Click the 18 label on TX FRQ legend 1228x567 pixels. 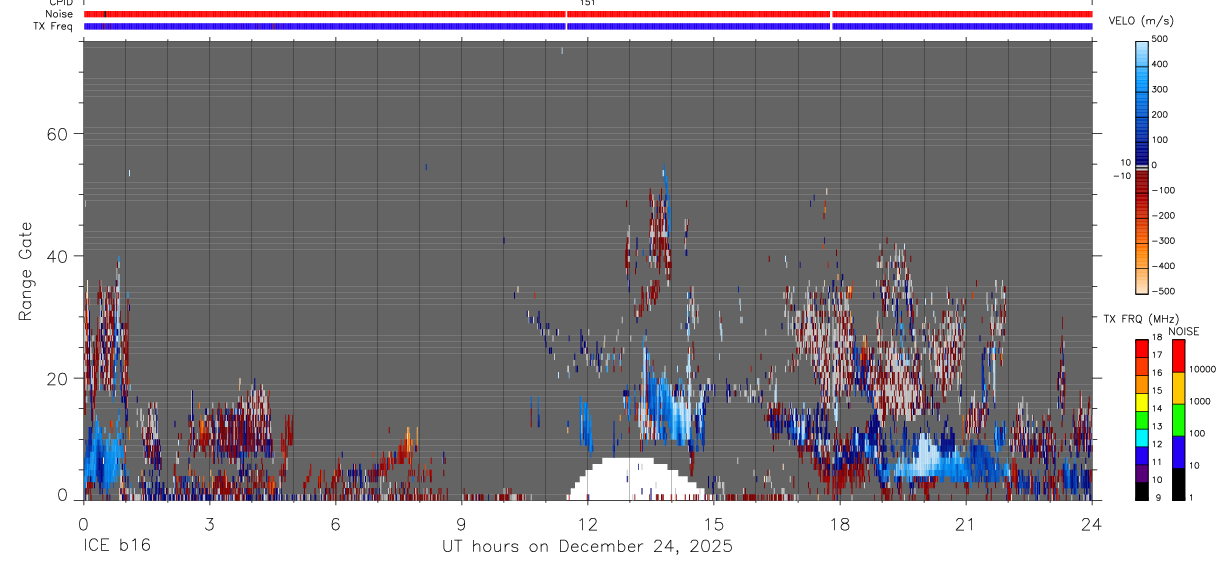point(1157,338)
